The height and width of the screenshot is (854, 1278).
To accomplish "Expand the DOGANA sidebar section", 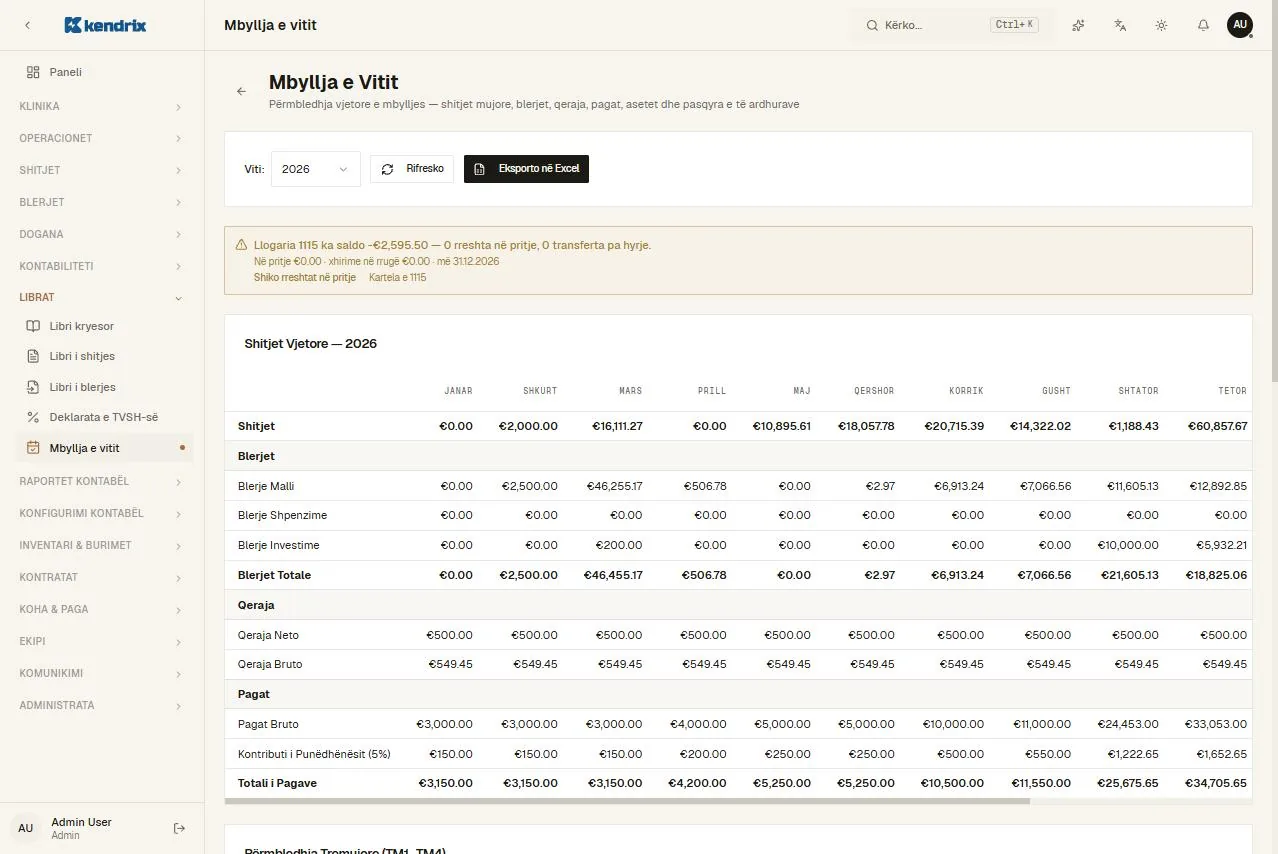I will tap(102, 234).
